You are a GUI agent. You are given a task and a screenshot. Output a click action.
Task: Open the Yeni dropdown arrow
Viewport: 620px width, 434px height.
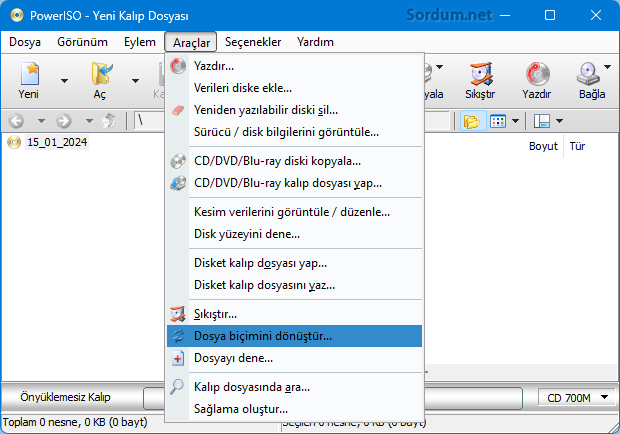click(x=64, y=81)
